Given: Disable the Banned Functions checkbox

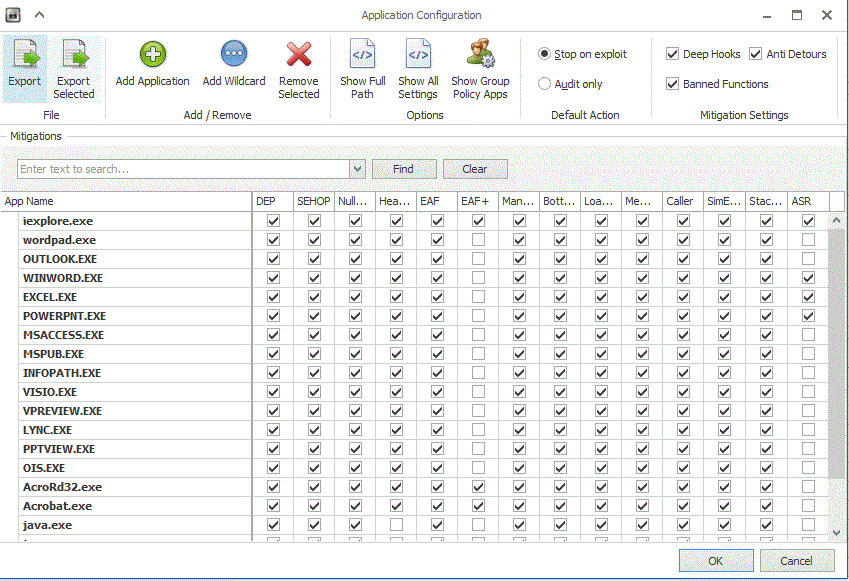Looking at the screenshot, I should (x=673, y=84).
